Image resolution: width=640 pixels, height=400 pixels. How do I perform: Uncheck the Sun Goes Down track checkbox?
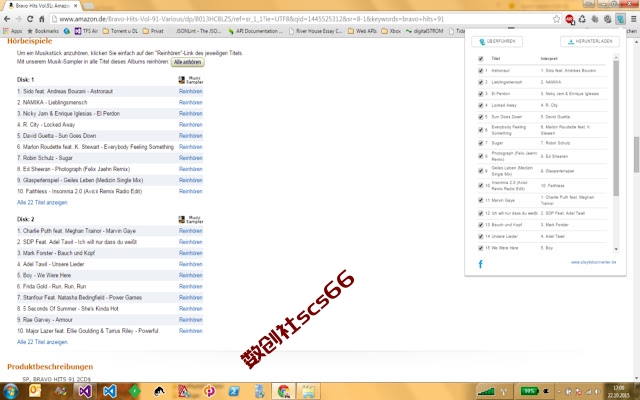pyautogui.click(x=481, y=117)
